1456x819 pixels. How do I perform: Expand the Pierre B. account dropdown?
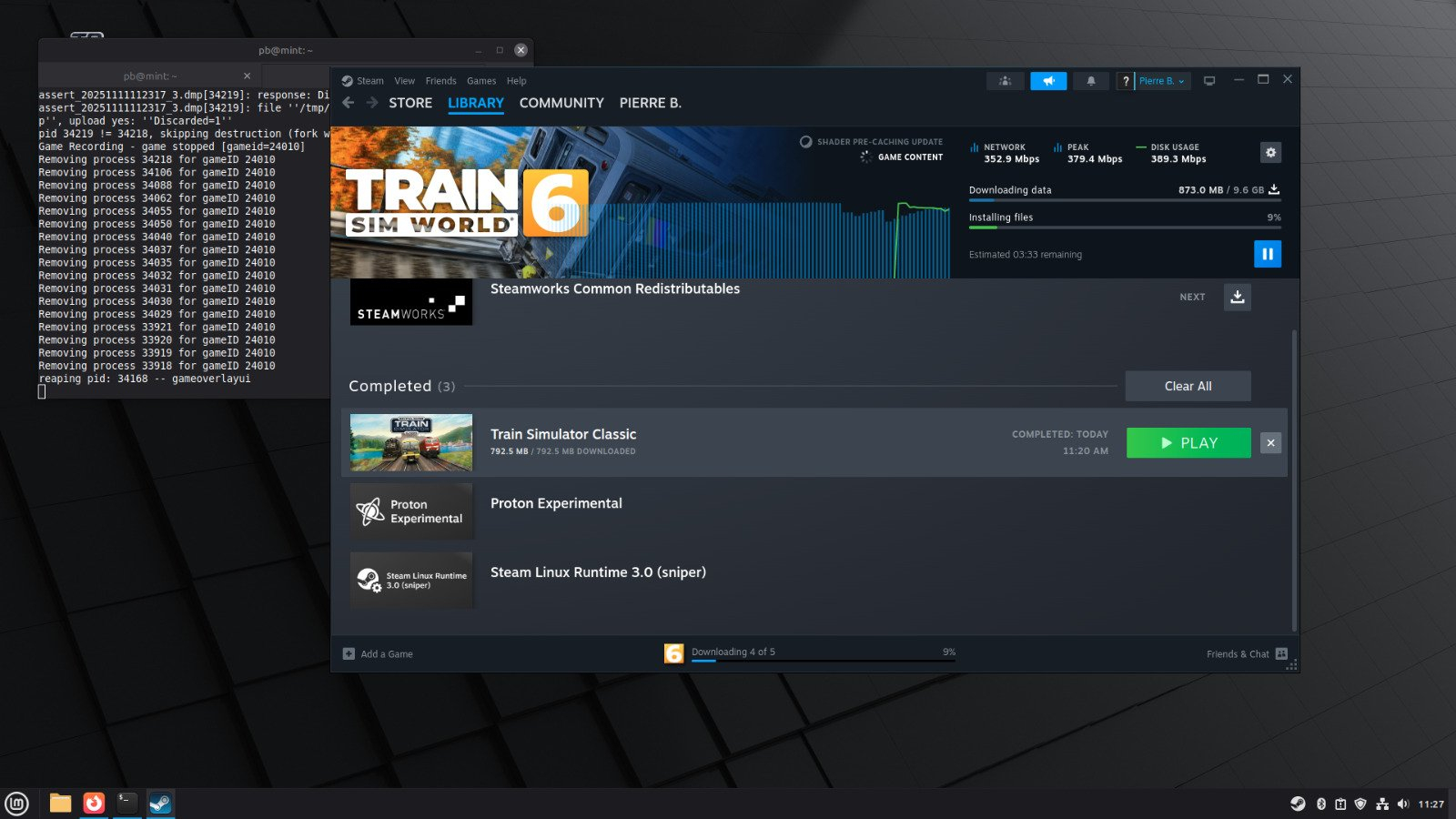pyautogui.click(x=1162, y=81)
